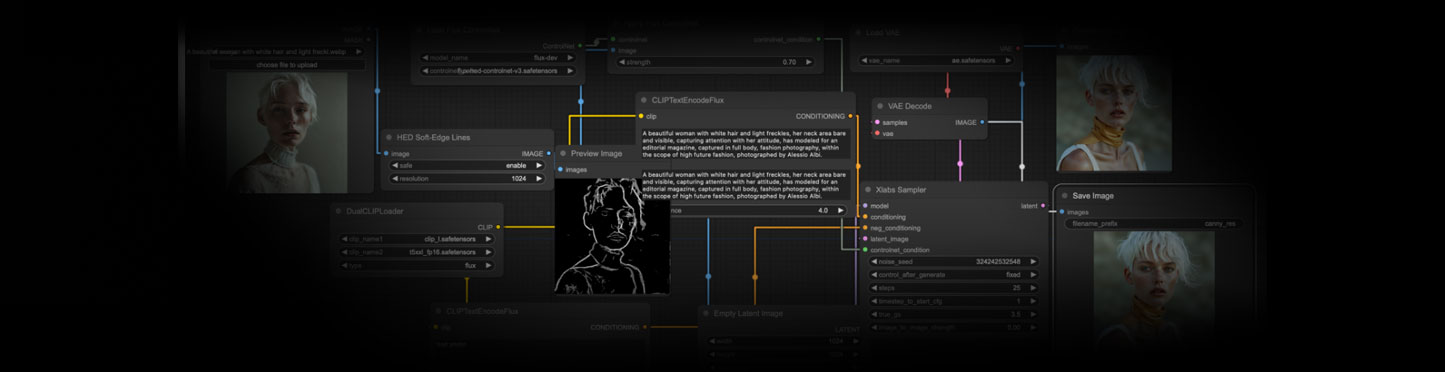Click the CONDITIONING output port of upper CLIPTextEncodeFlux
Image resolution: width=1445 pixels, height=372 pixels.
[850, 116]
